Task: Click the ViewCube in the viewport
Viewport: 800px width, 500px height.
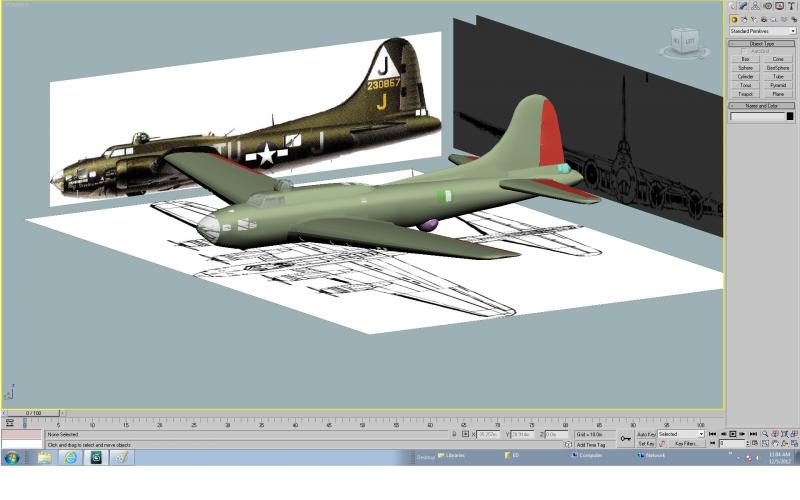Action: (x=684, y=42)
